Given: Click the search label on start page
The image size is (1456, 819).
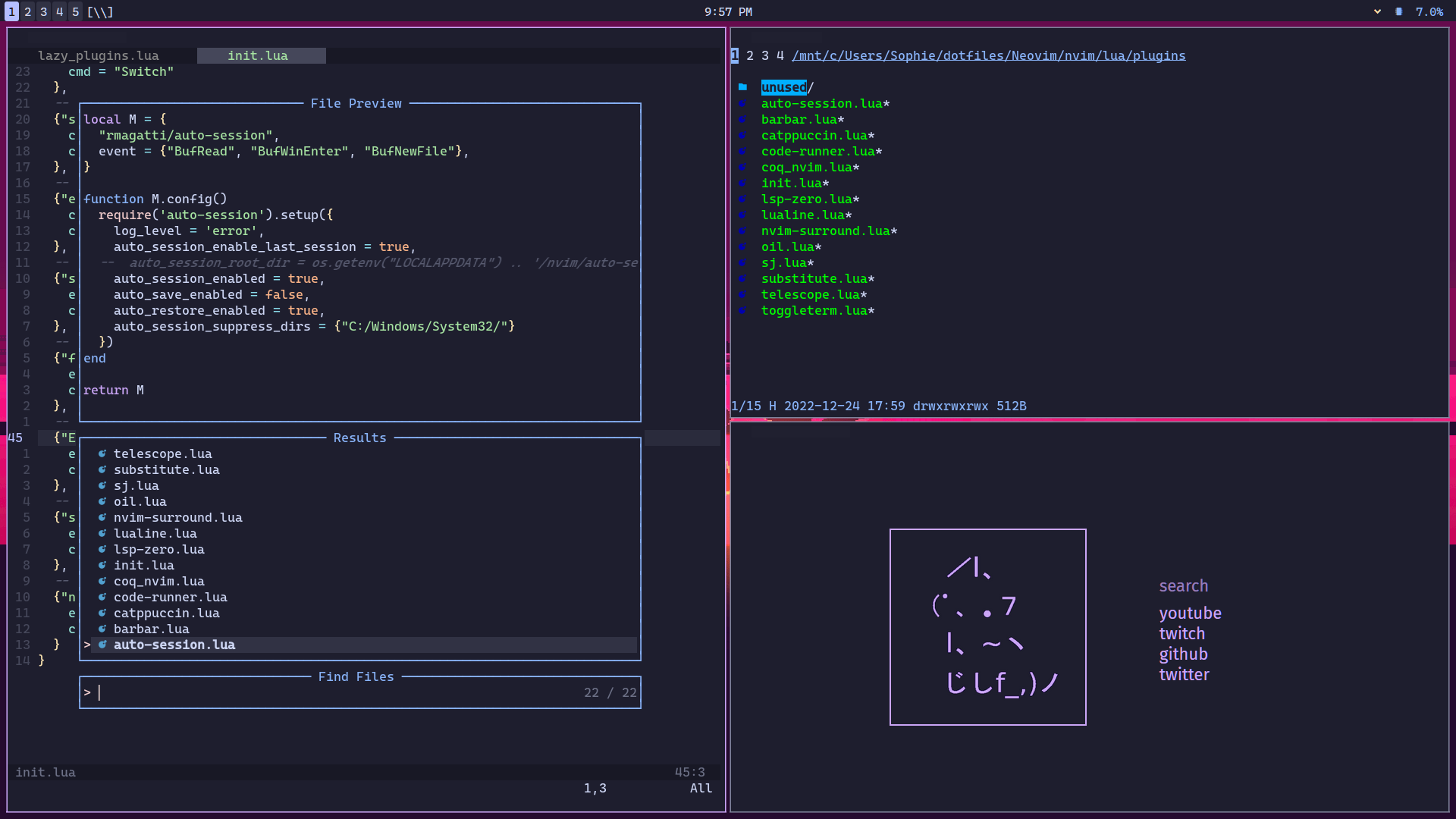Looking at the screenshot, I should 1183,585.
